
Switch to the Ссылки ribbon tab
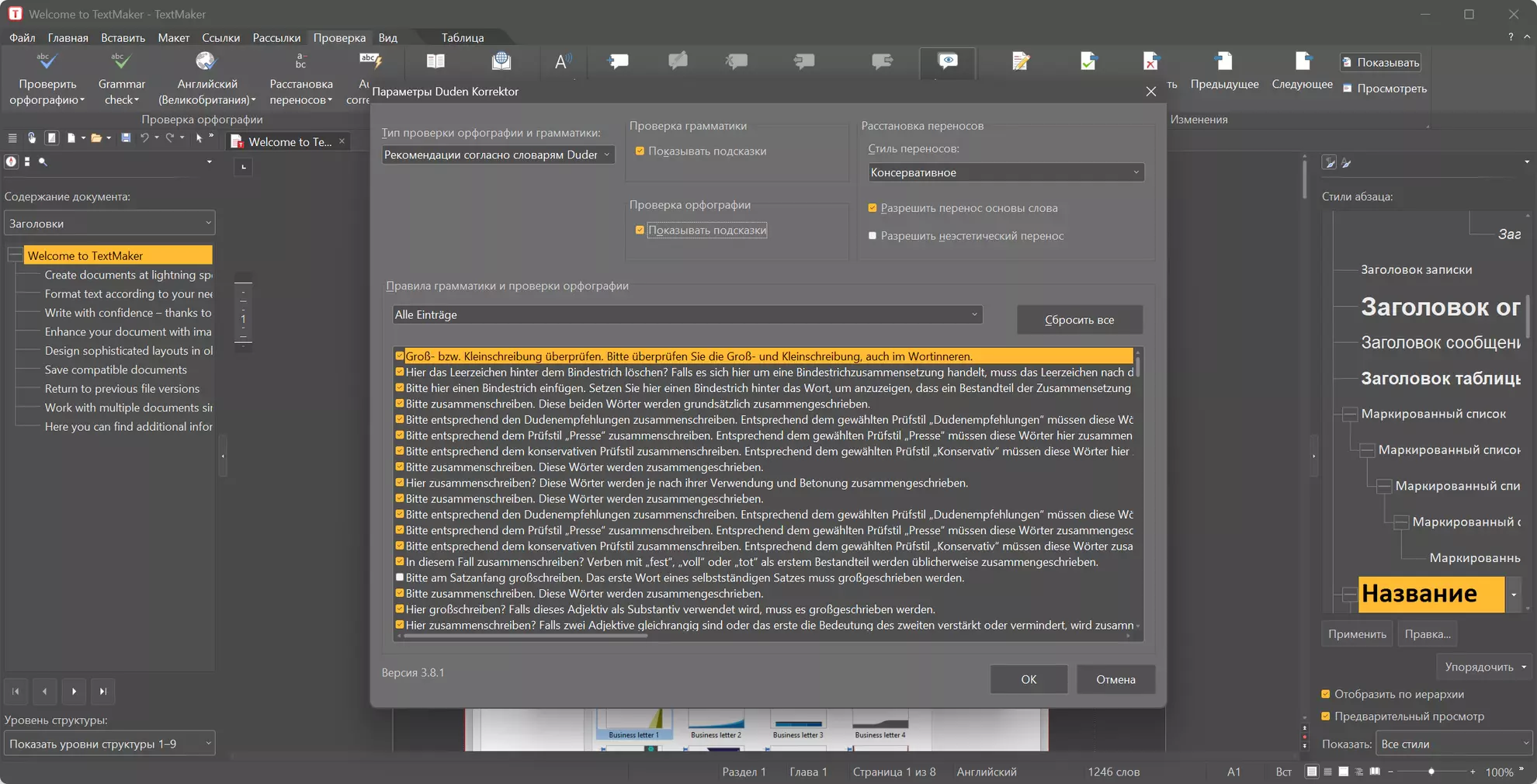point(220,37)
